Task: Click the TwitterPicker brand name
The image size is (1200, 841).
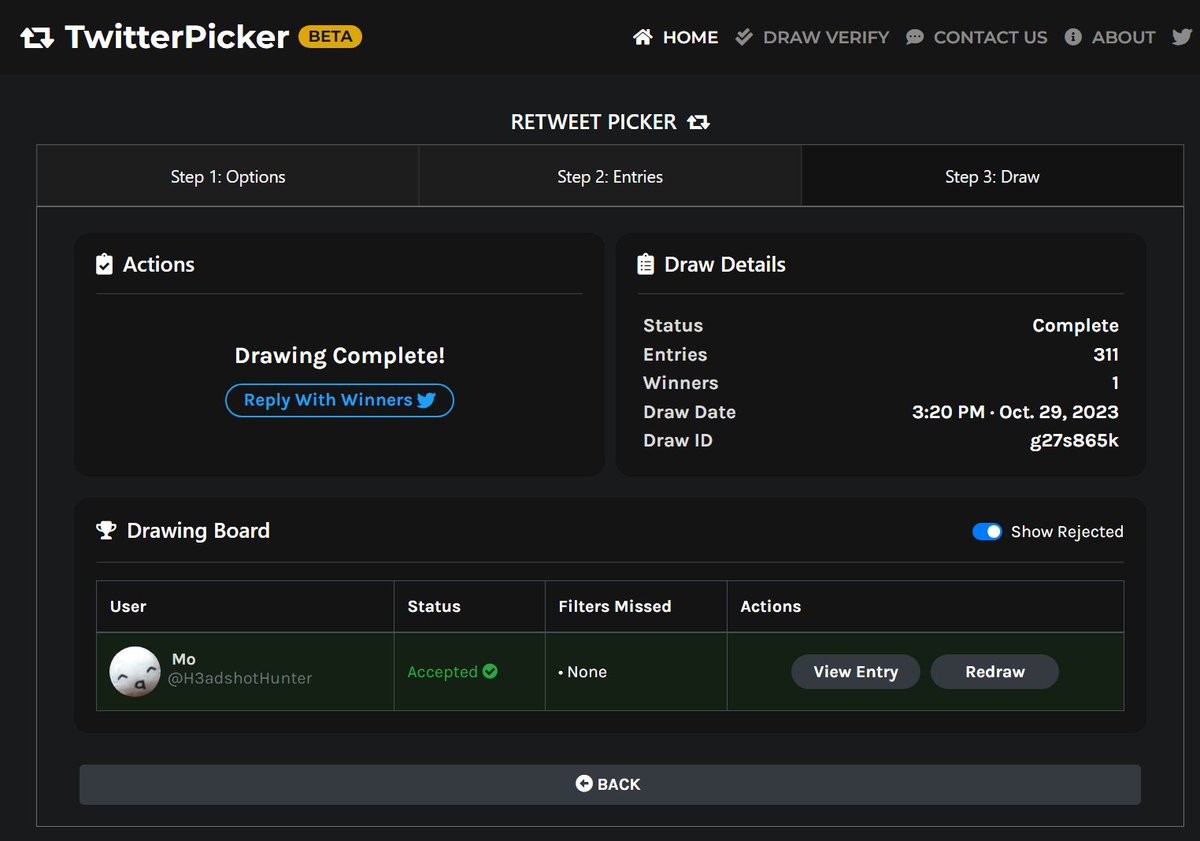Action: pos(177,37)
